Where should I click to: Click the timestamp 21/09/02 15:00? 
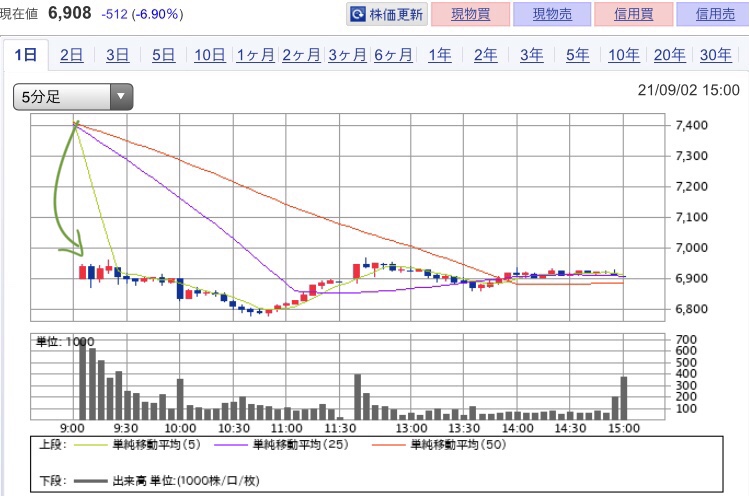click(x=688, y=90)
